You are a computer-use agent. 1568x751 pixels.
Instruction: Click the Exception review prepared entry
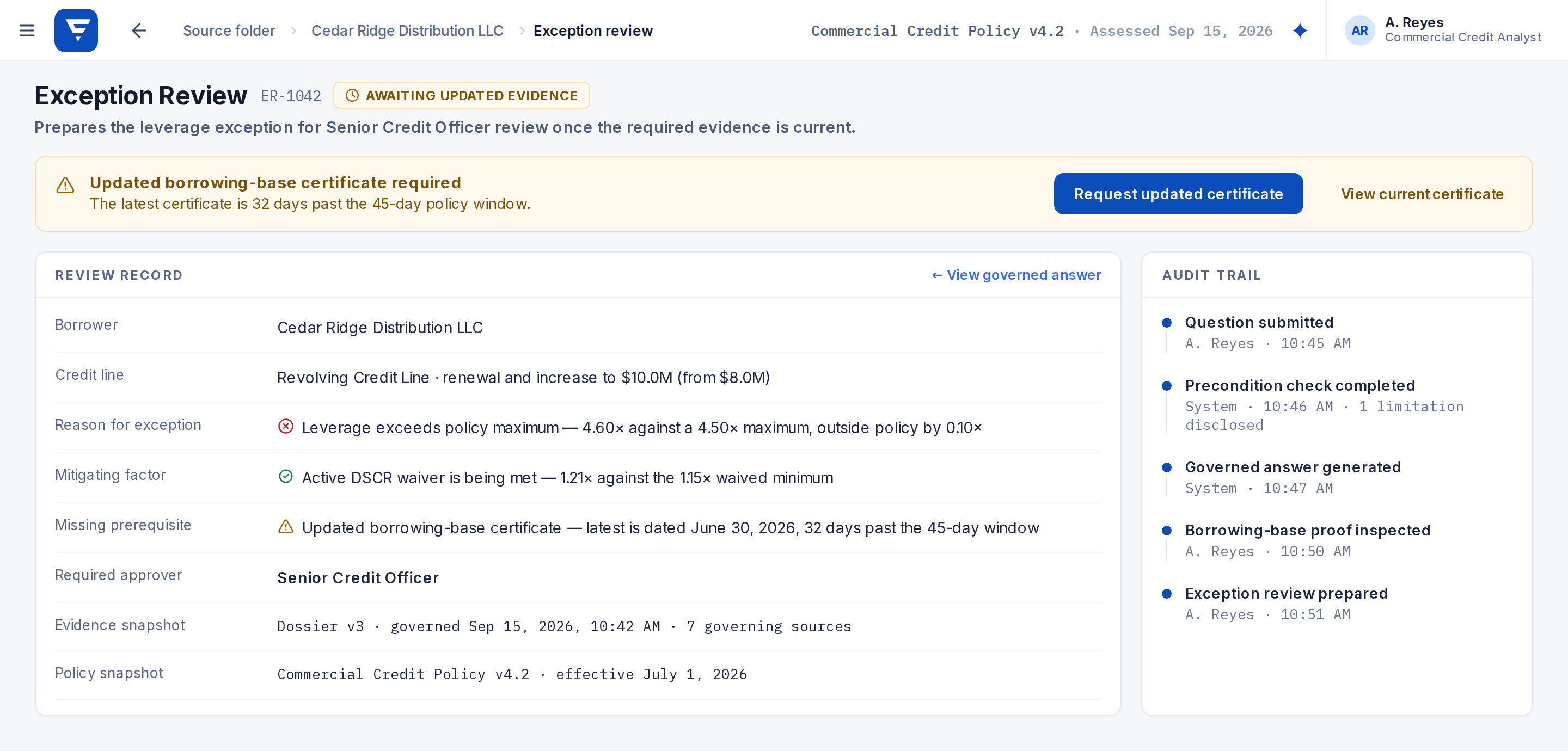[1286, 604]
